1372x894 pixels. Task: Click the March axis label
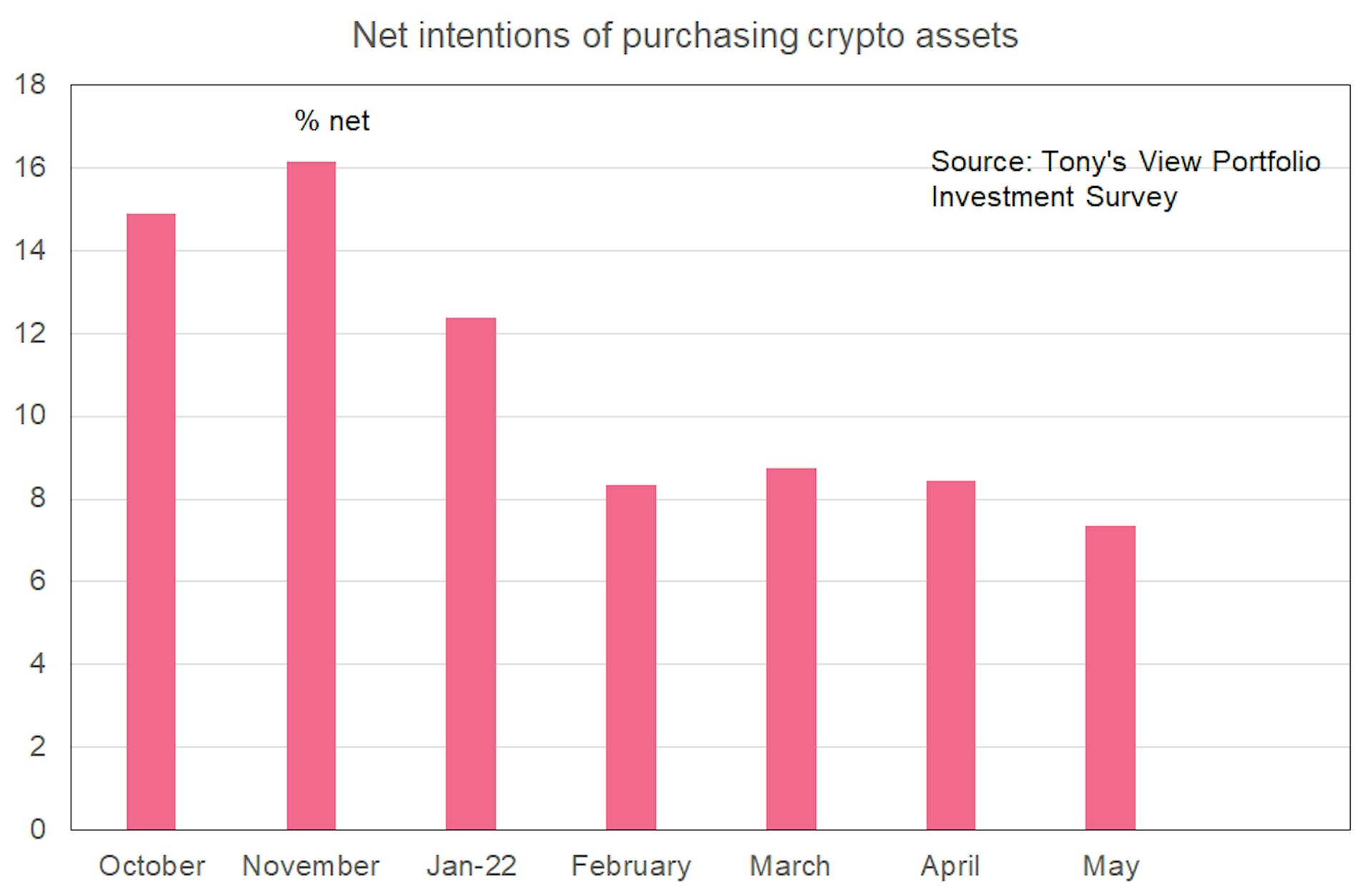pos(790,866)
